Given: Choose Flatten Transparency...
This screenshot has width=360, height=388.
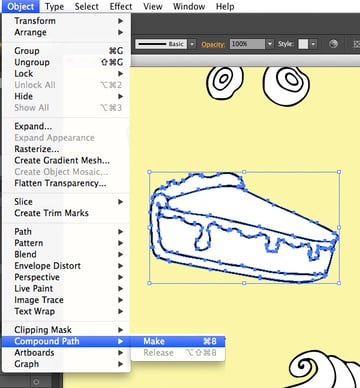Looking at the screenshot, I should click(66, 183).
